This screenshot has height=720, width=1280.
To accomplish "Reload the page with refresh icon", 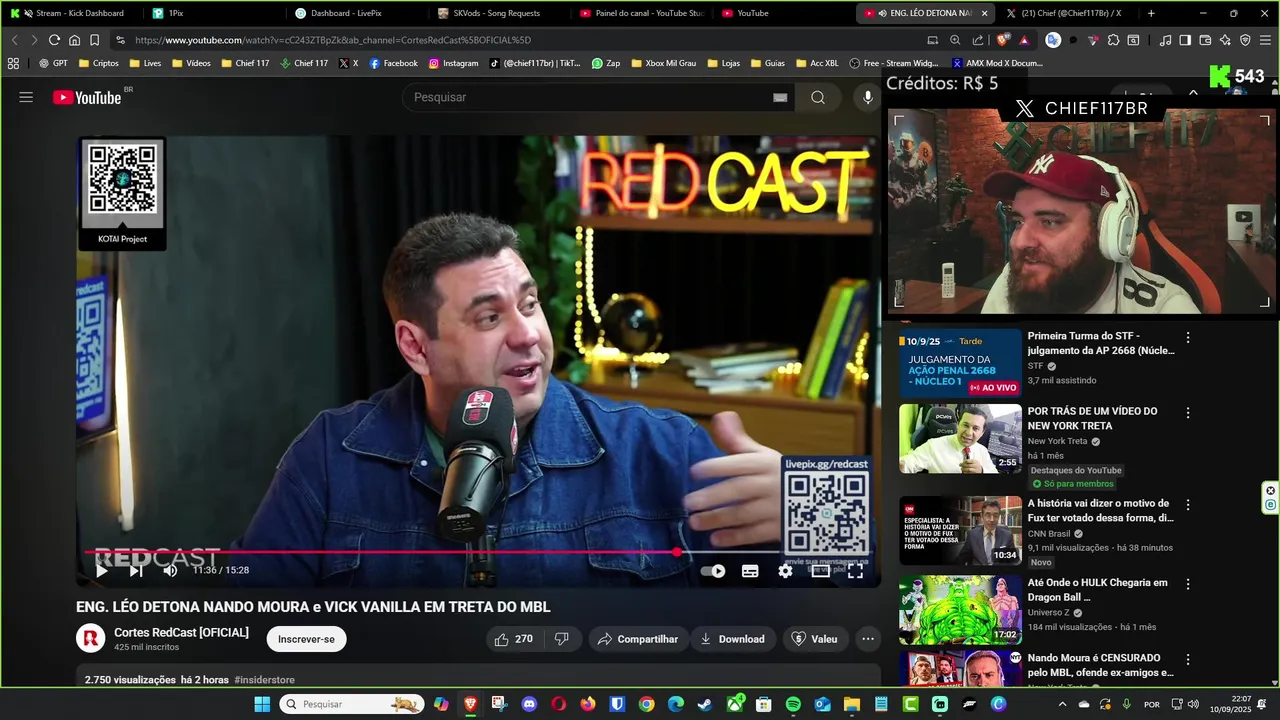I will coord(54,40).
